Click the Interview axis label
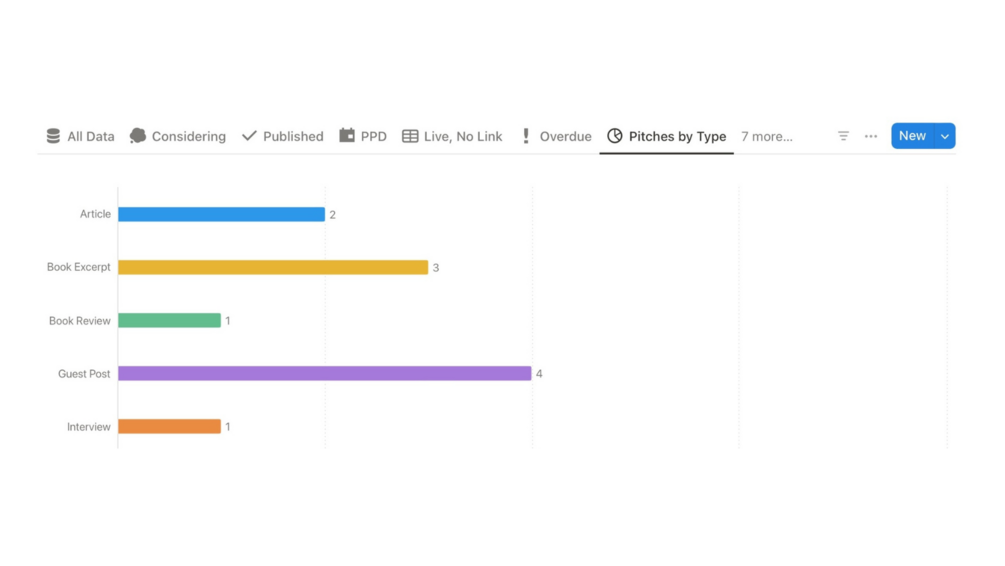Viewport: 1005px width, 566px height. click(89, 427)
